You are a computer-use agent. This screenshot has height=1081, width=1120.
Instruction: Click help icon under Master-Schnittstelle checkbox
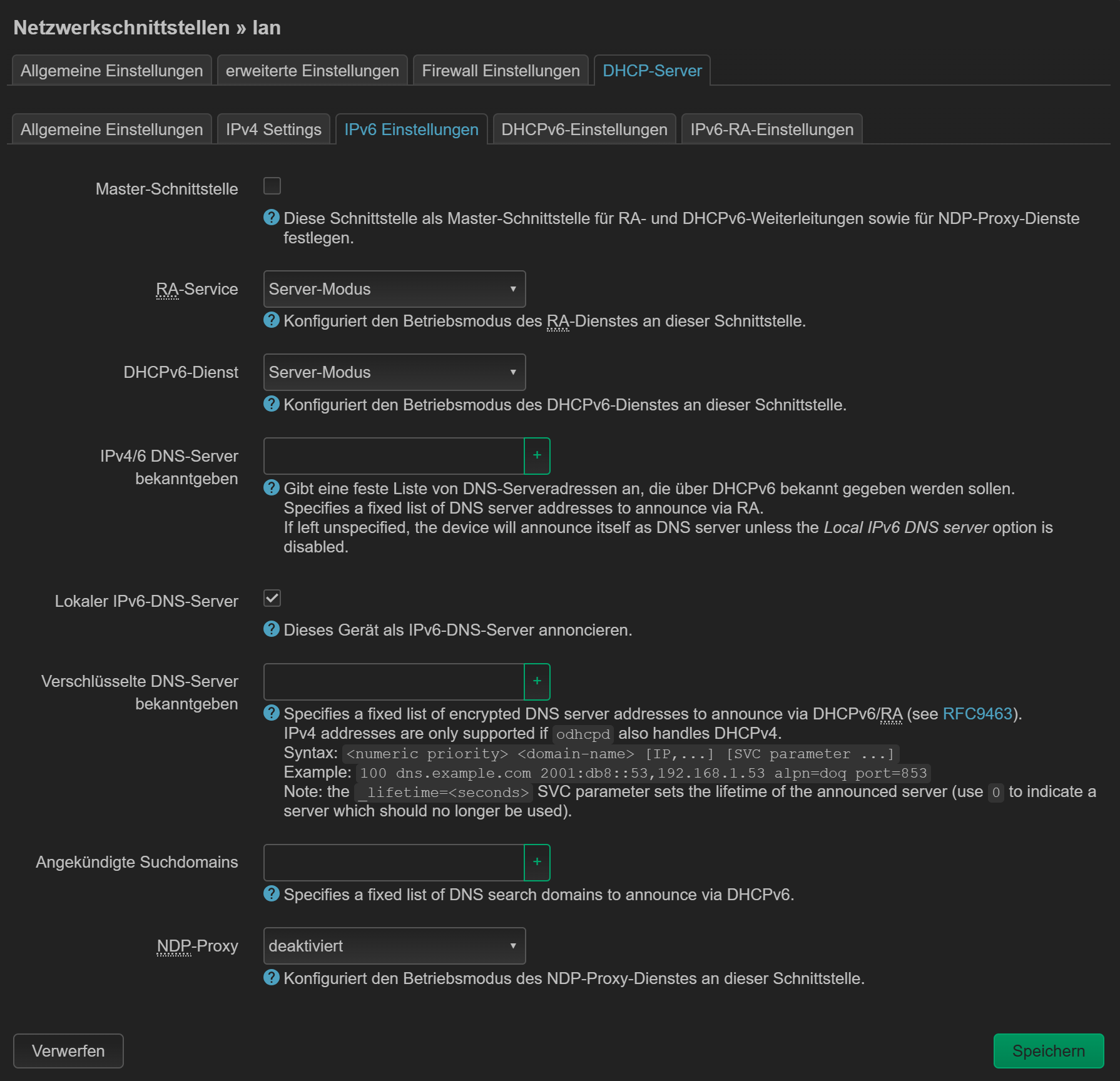pyautogui.click(x=271, y=218)
